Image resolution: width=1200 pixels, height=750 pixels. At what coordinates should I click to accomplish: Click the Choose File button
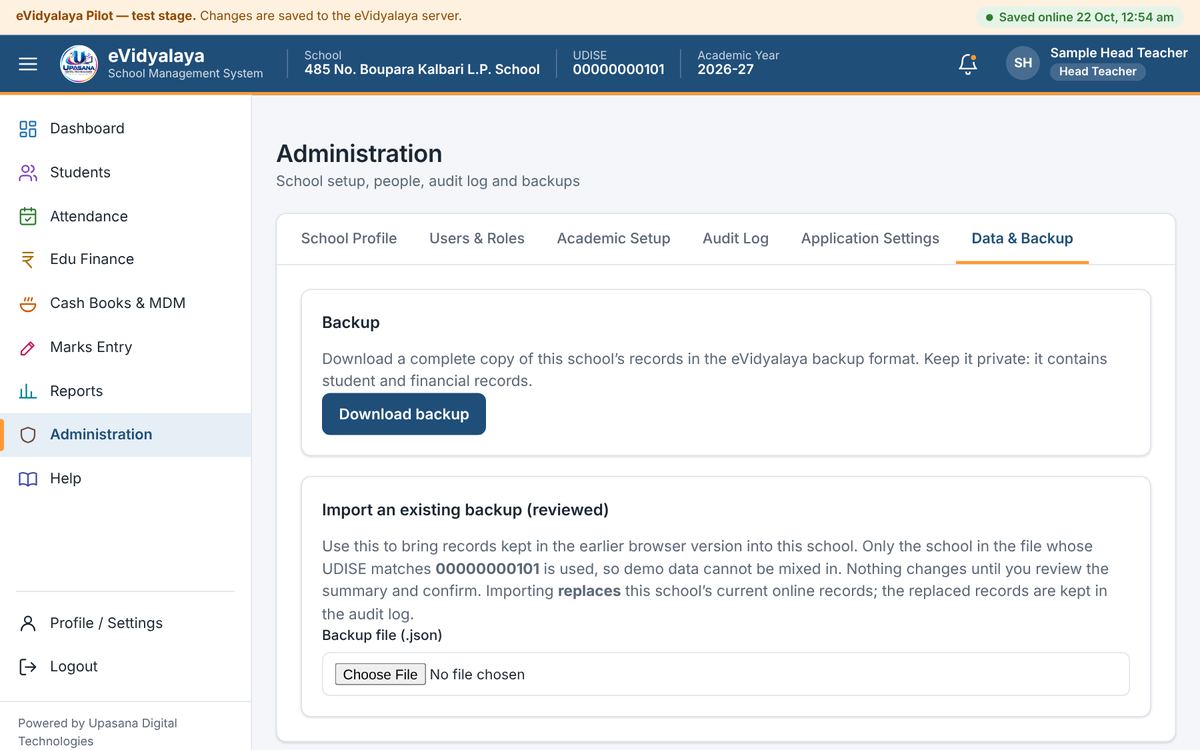[x=380, y=674]
